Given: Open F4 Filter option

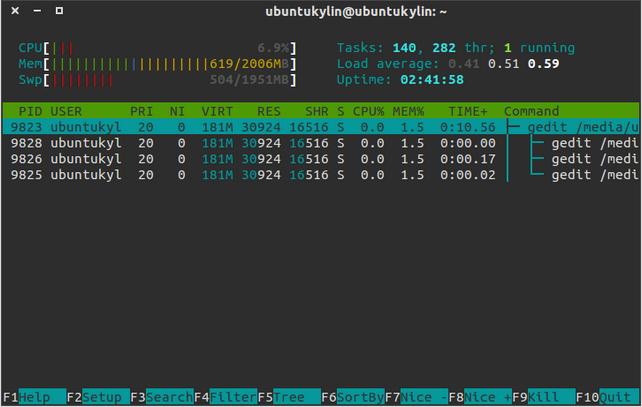Looking at the screenshot, I should 226,397.
